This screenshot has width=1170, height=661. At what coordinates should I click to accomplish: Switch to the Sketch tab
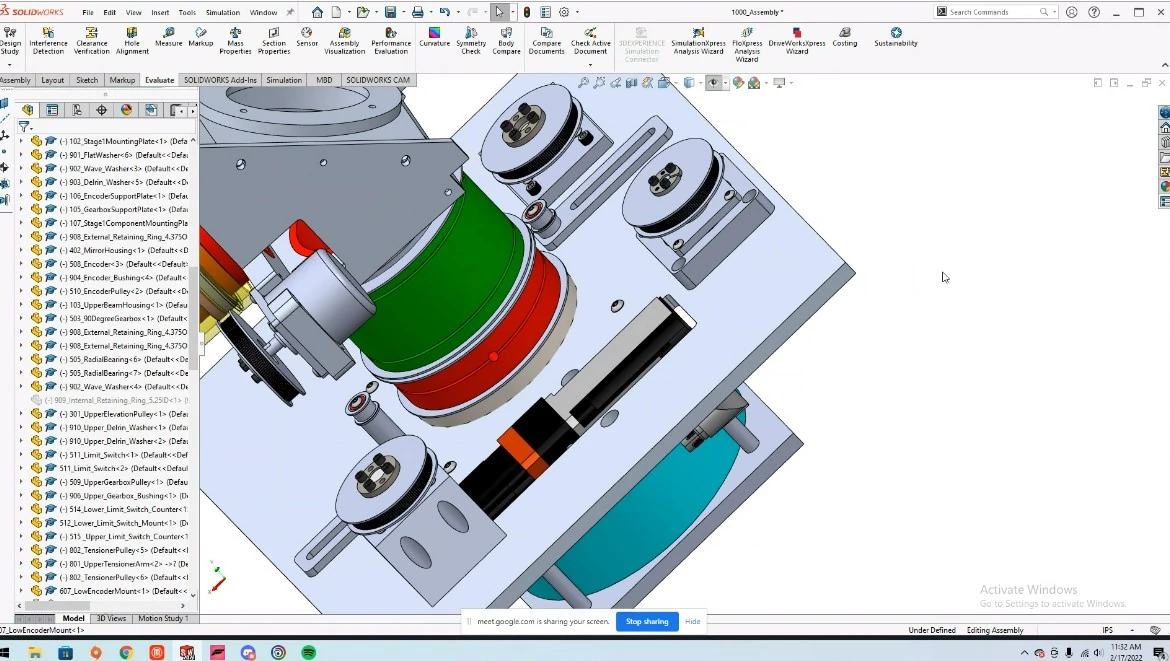click(87, 80)
